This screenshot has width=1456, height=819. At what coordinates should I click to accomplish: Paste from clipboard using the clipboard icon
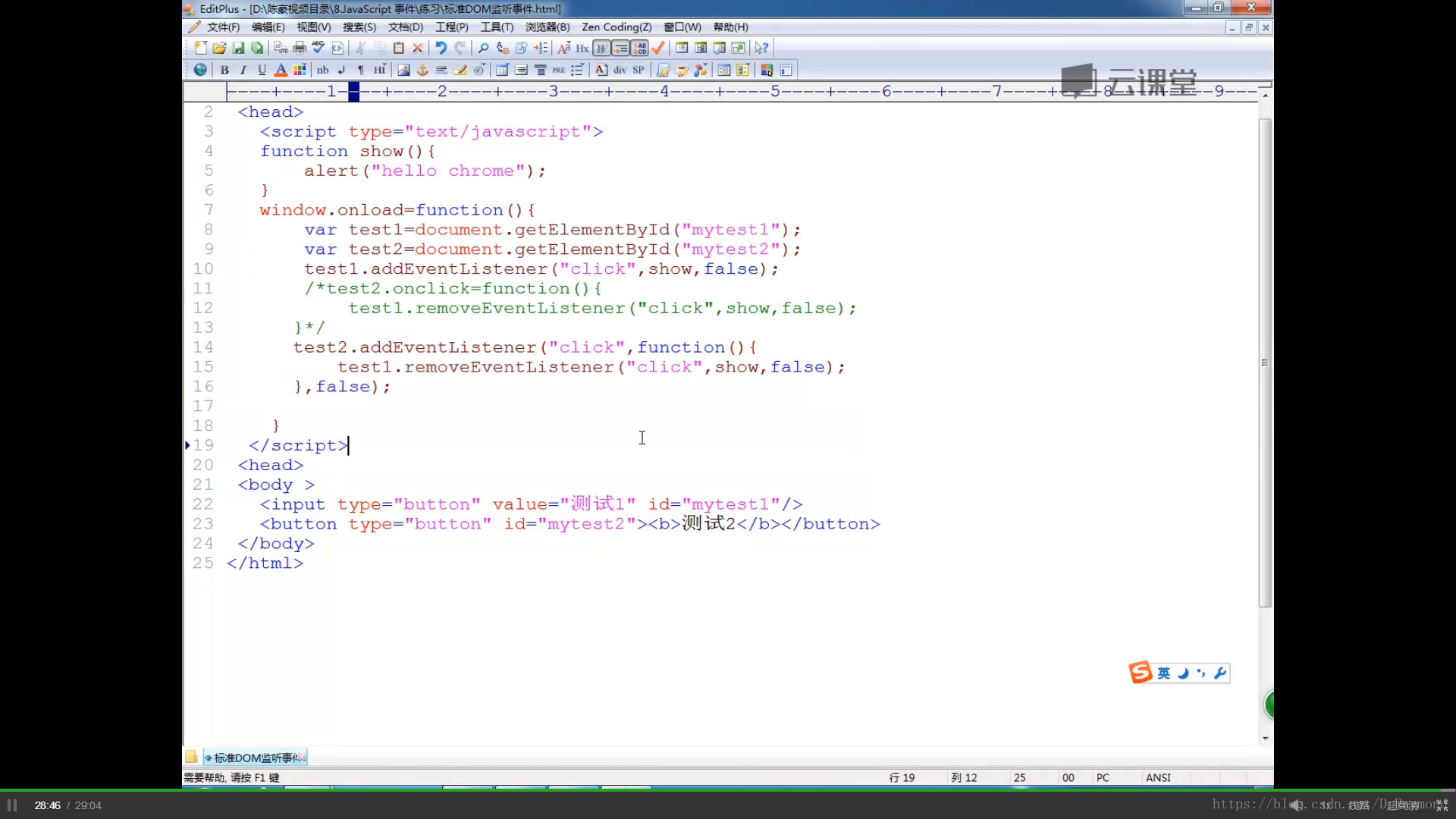click(x=398, y=48)
